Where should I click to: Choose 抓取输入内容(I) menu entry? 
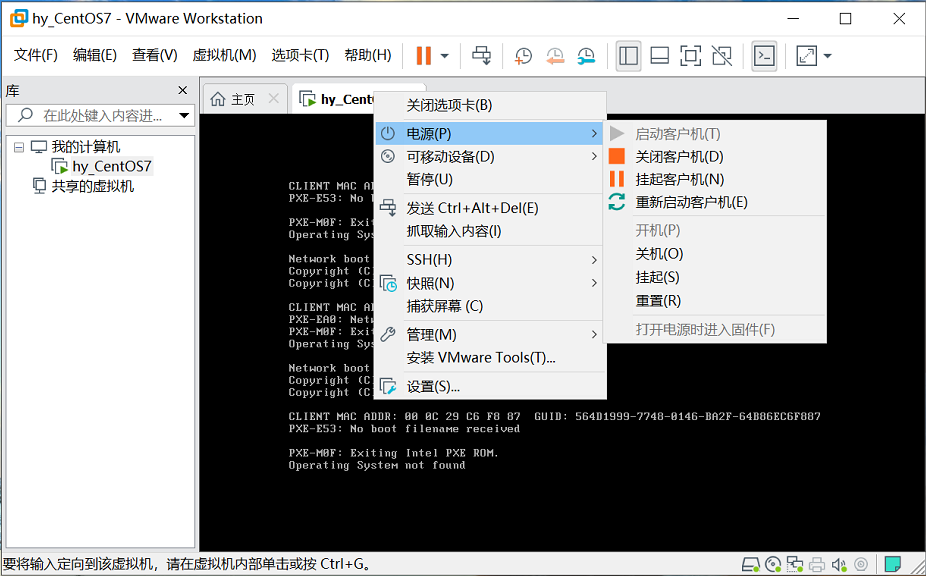click(490, 231)
